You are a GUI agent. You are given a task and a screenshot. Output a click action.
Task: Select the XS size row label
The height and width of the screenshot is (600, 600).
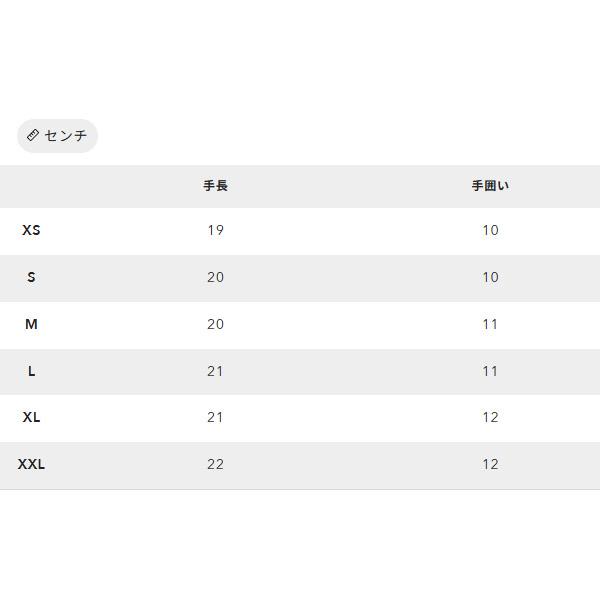(31, 230)
